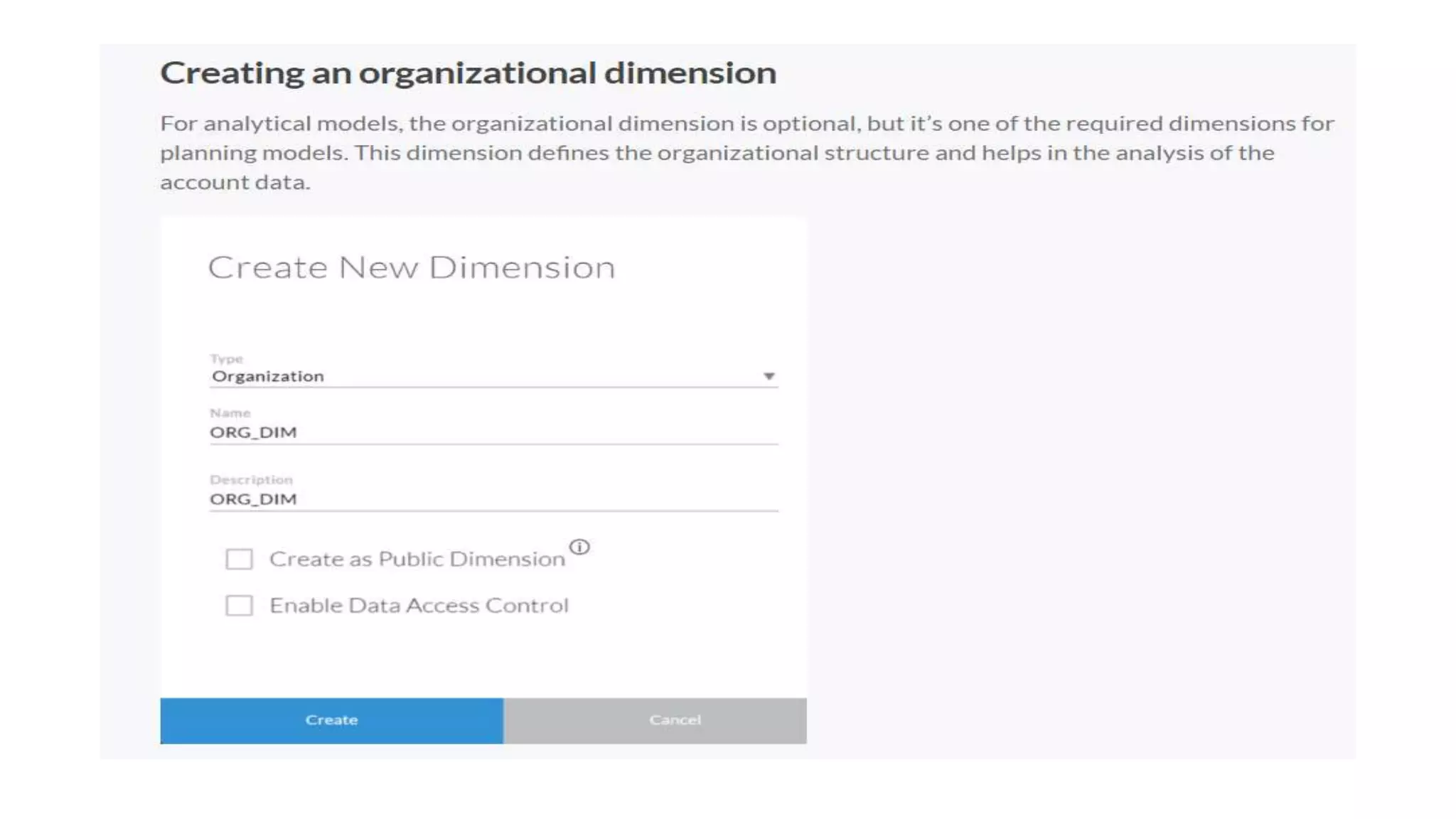Click the small 'Type' field label
The width and height of the screenshot is (1456, 819).
pyautogui.click(x=226, y=359)
